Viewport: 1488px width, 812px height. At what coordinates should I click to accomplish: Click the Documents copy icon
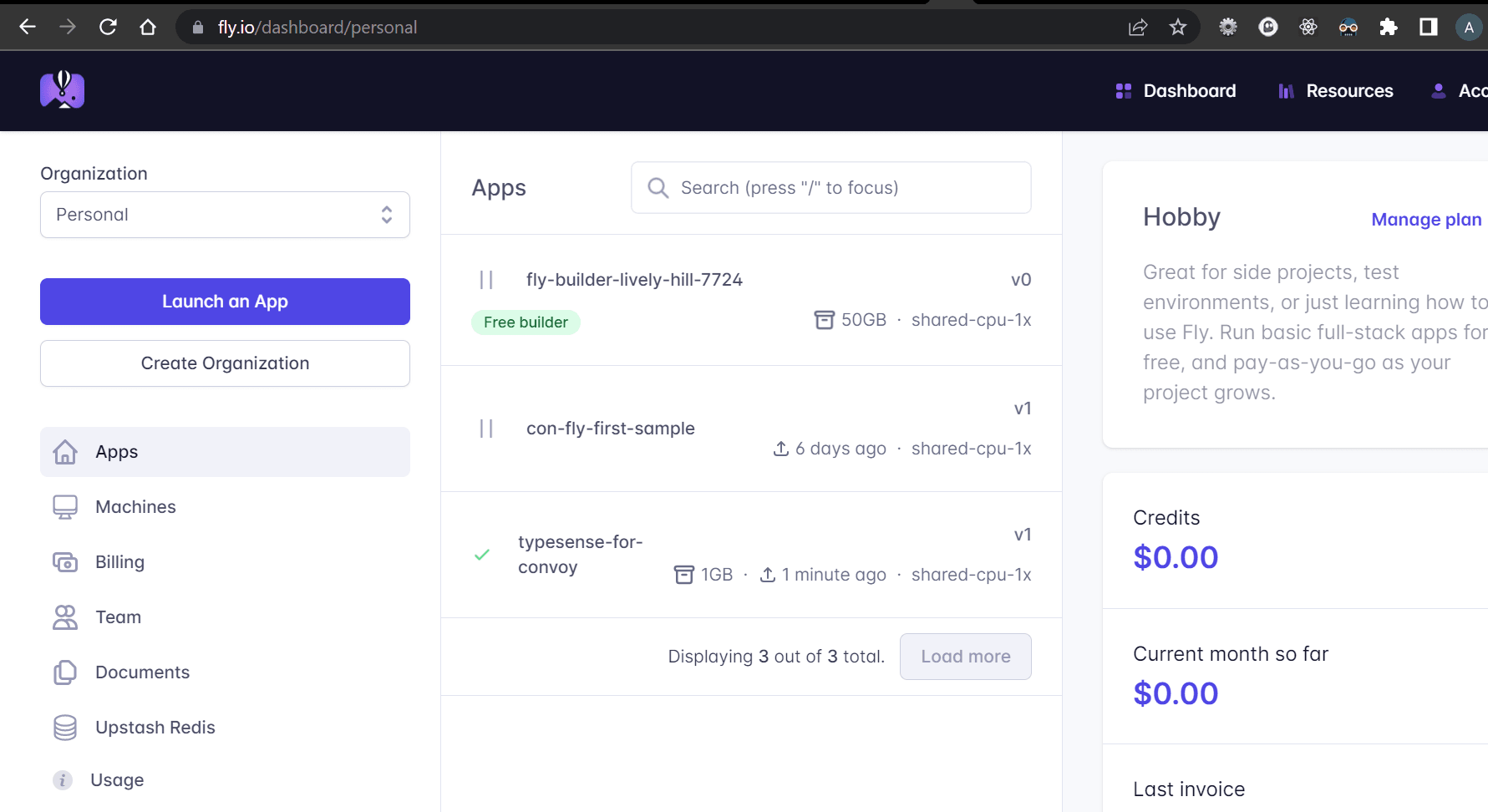[63, 672]
